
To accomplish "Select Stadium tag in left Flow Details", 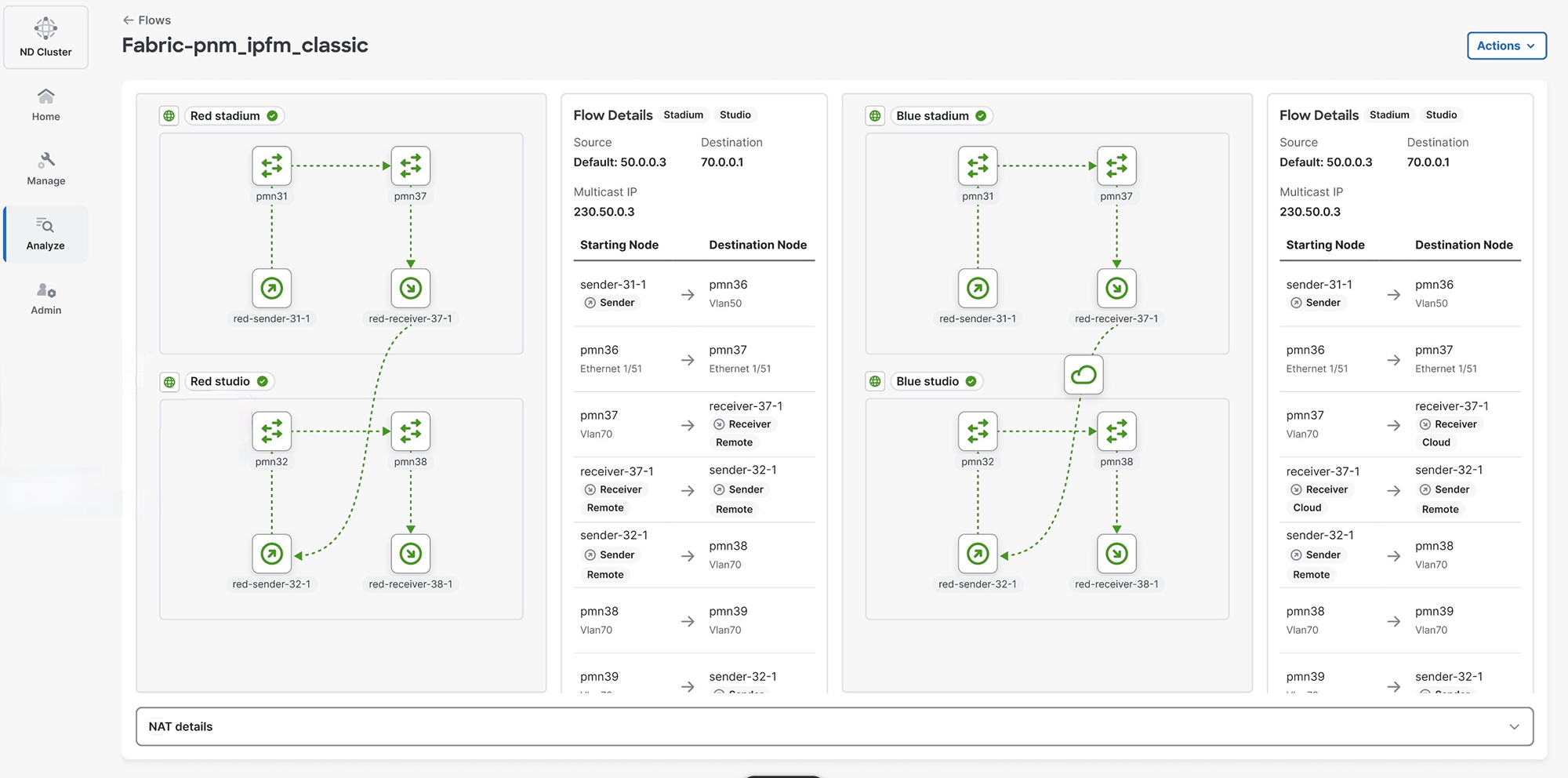I will (683, 115).
